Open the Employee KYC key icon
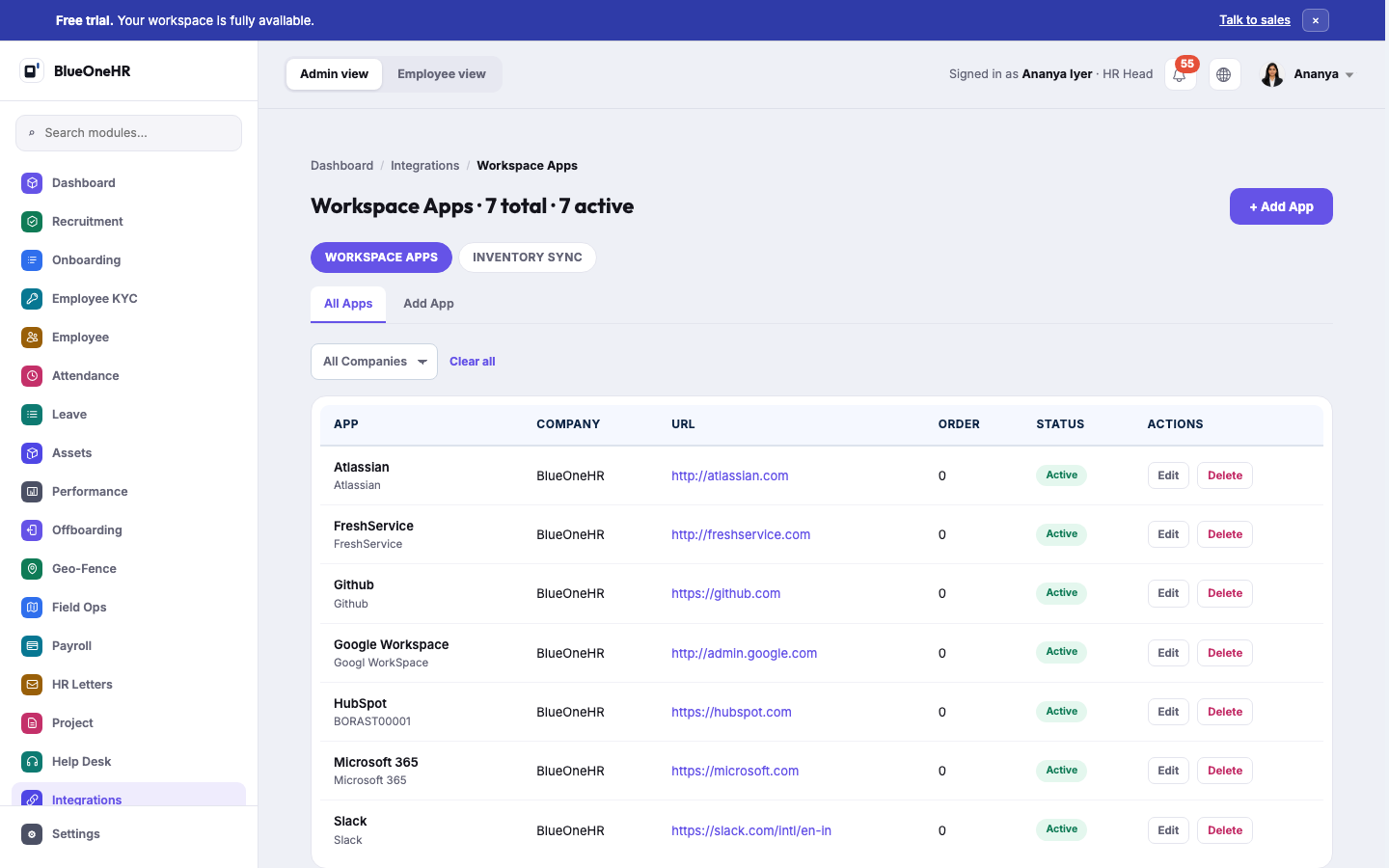The width and height of the screenshot is (1389, 868). [32, 298]
